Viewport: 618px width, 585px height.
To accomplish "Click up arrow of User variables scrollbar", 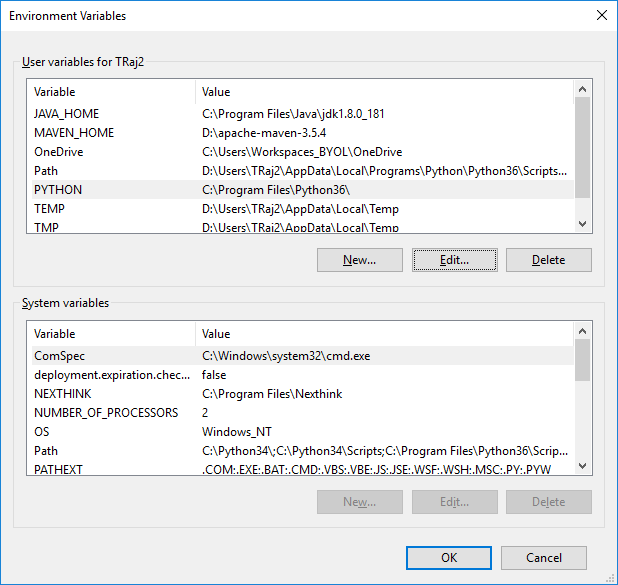I will (x=582, y=89).
